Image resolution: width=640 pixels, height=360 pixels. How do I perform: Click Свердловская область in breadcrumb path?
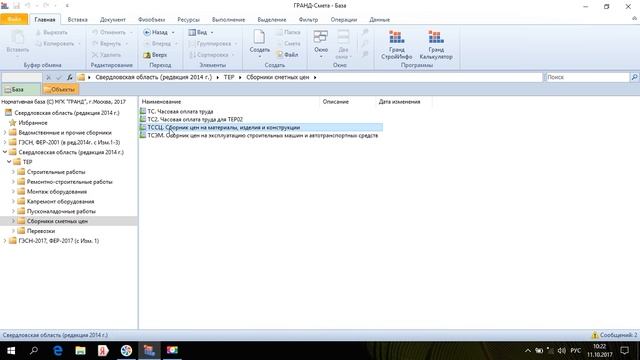pyautogui.click(x=154, y=77)
